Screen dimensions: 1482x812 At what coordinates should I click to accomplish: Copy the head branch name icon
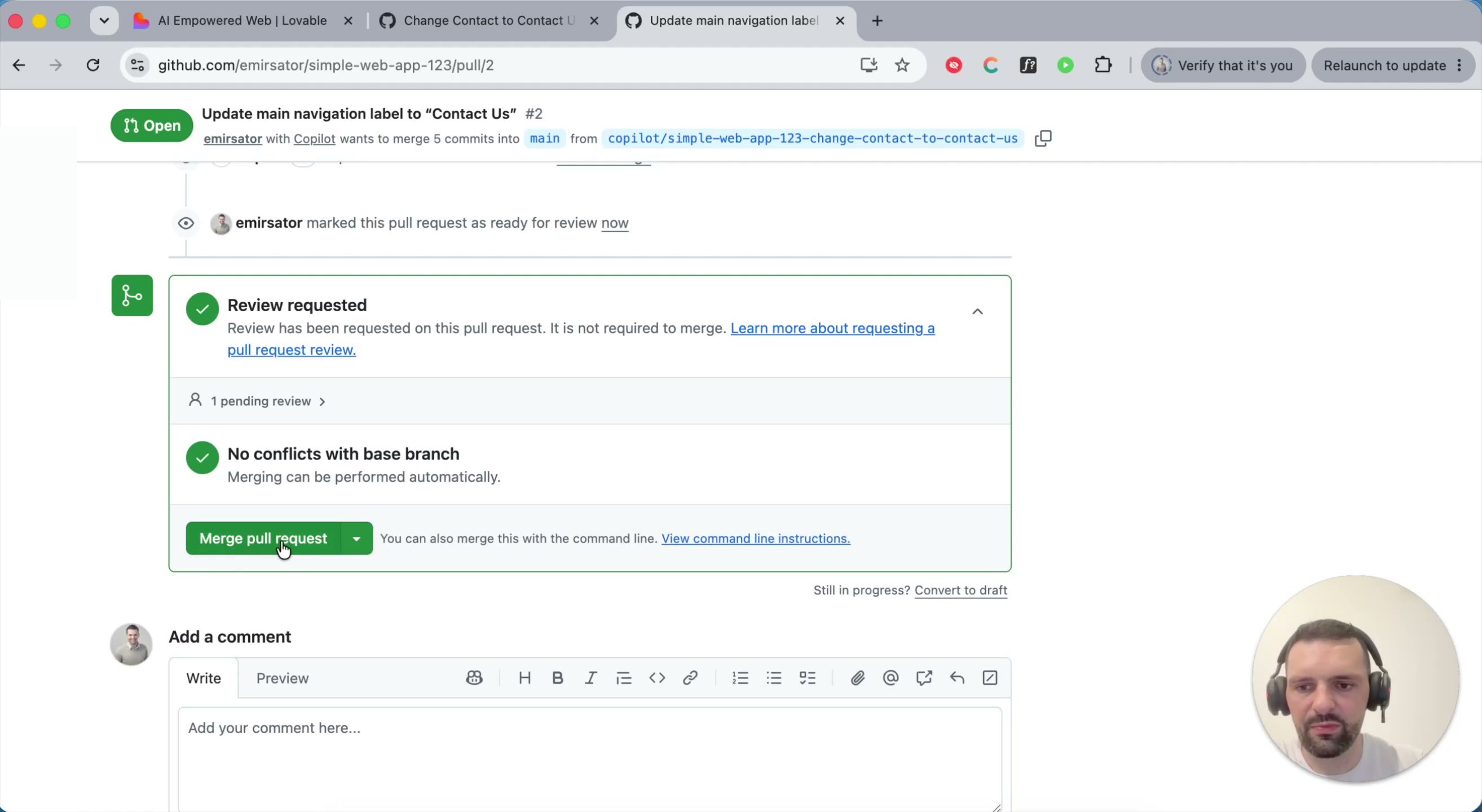pos(1043,139)
